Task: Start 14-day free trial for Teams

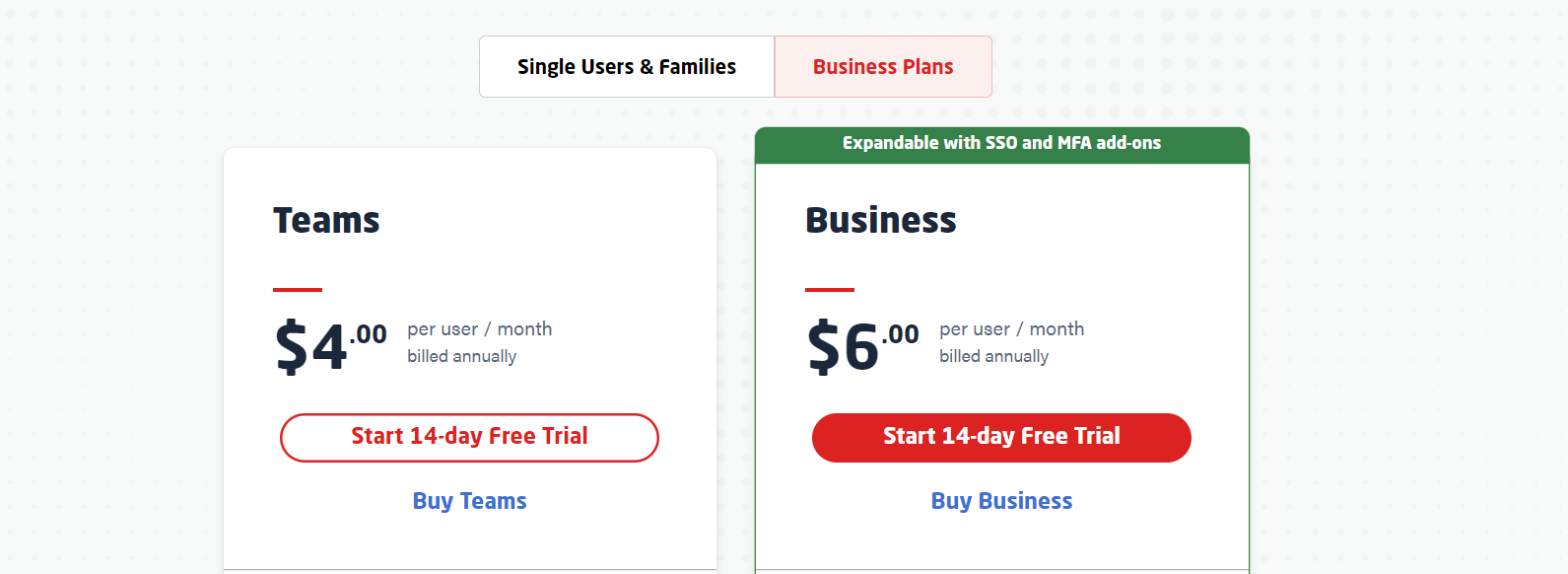Action: coord(469,437)
